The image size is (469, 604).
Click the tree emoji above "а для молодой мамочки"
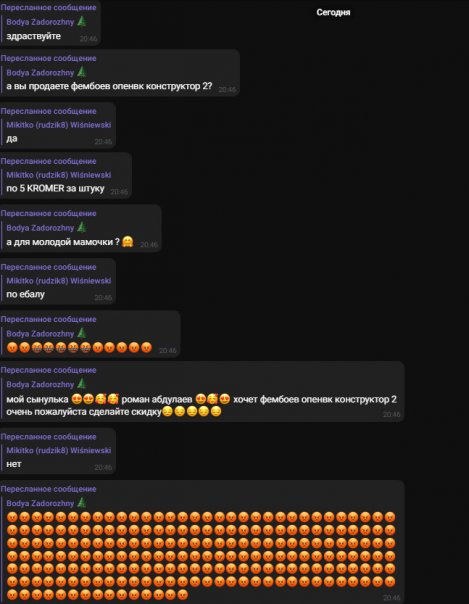pos(82,227)
